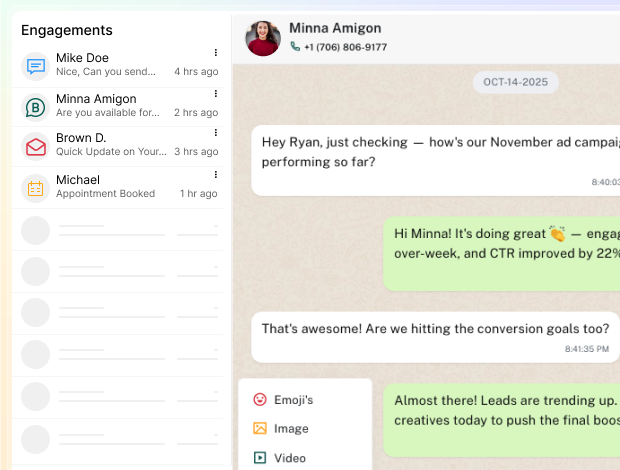Open Michael's Appointment Booked engagement
Screen dimensions: 620x470
(x=120, y=187)
